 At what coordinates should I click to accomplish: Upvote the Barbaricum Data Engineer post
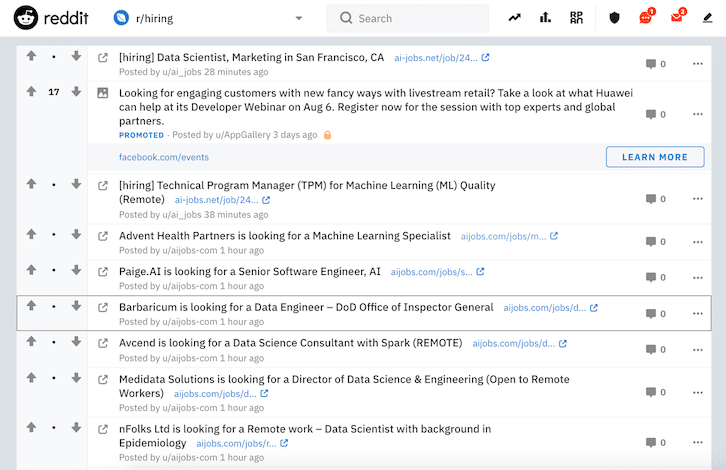pos(31,306)
